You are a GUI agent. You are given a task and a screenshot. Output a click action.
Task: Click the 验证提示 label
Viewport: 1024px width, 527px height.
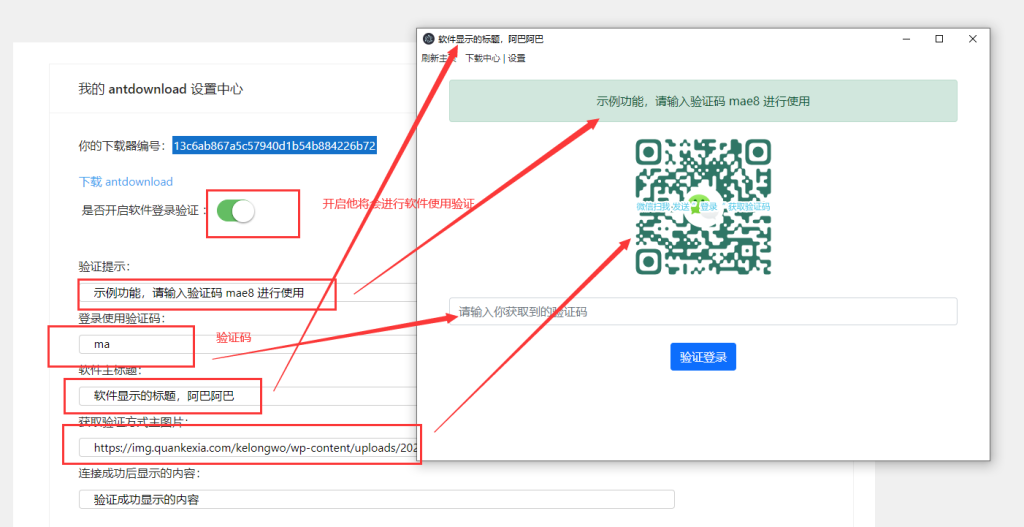[104, 266]
